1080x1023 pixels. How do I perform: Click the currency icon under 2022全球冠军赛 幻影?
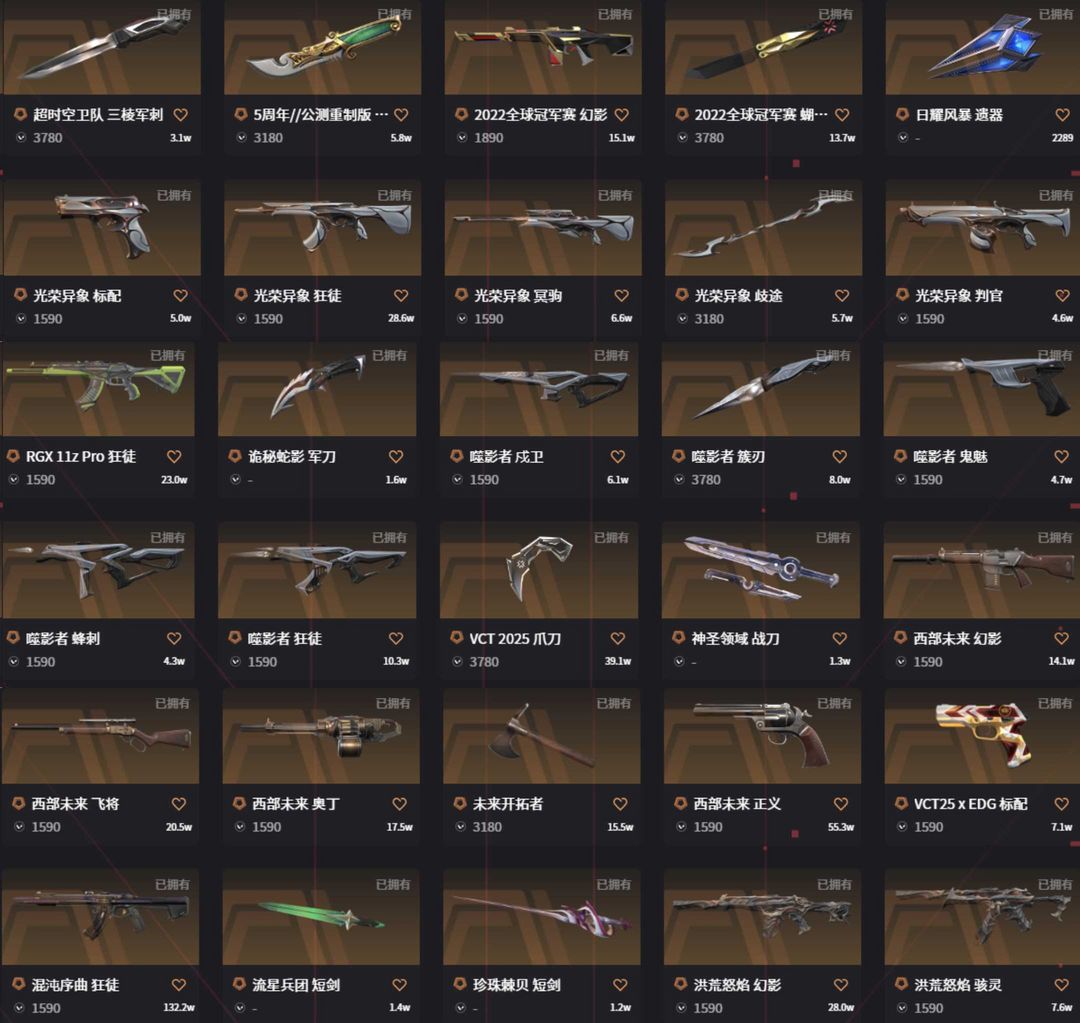[461, 138]
